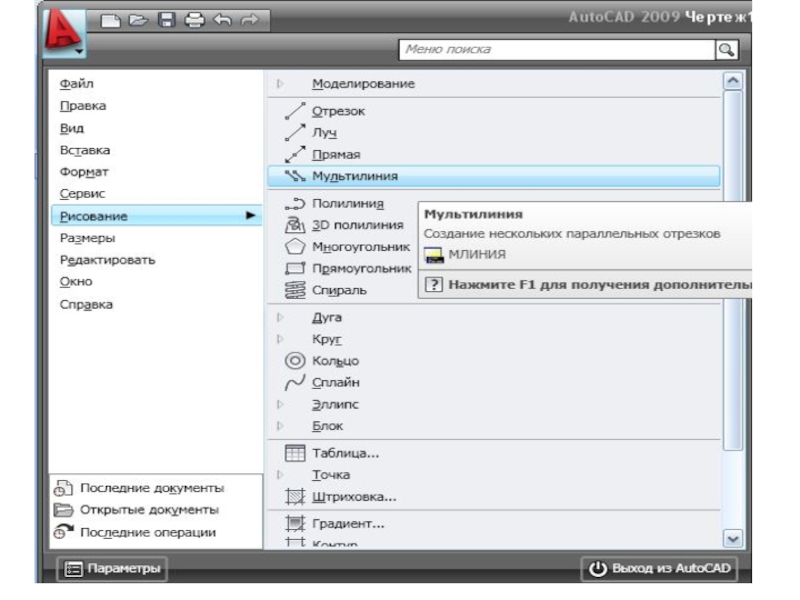This screenshot has width=800, height=600.
Task: Click the Штриховка hatch icon
Action: (295, 497)
